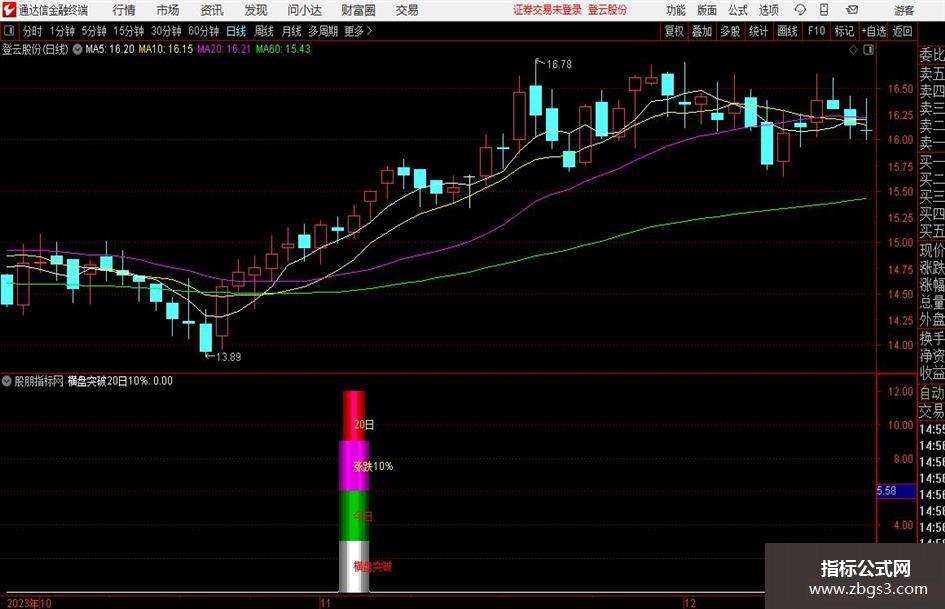
Task: Open the 行情 menu
Action: [124, 10]
